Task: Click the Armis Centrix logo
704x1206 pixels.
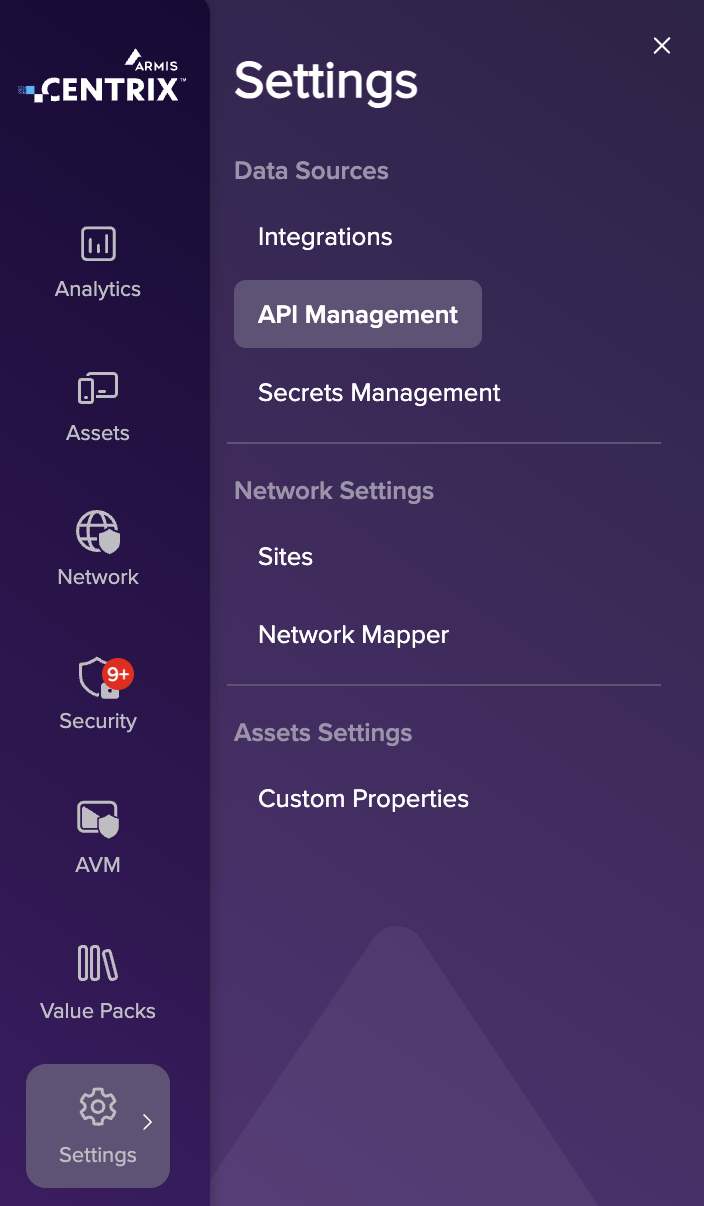Action: coord(100,78)
